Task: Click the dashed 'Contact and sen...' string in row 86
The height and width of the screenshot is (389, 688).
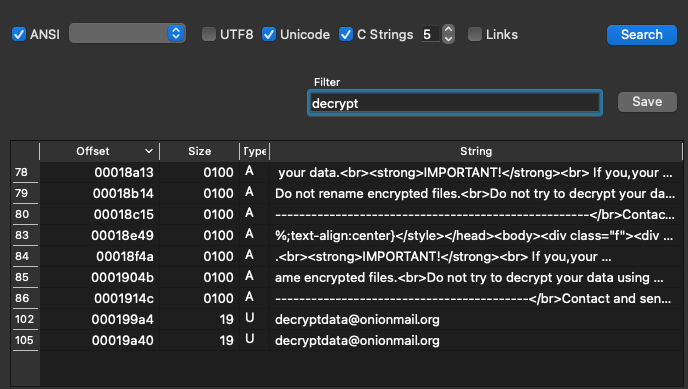Action: (x=473, y=299)
